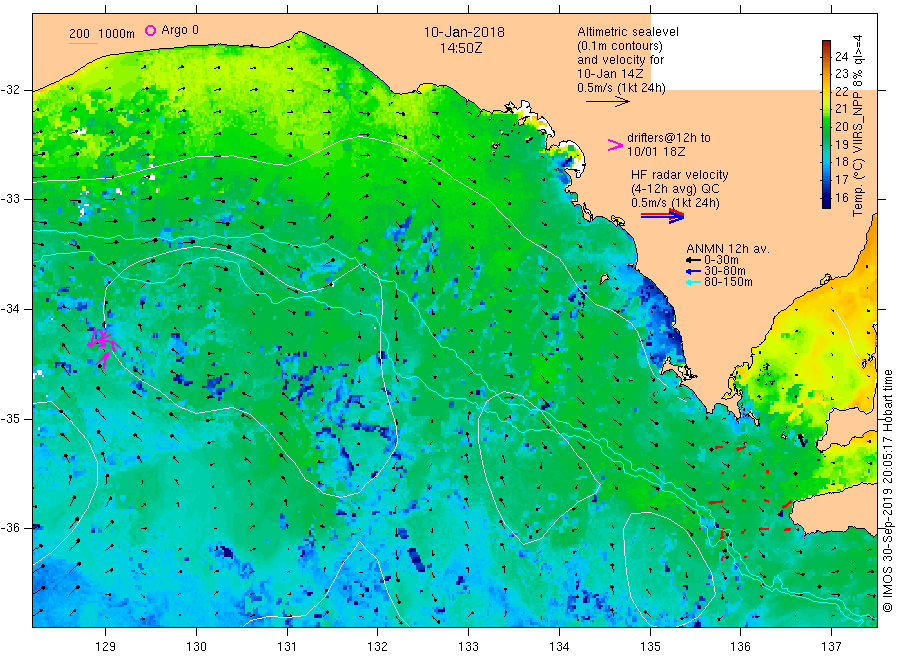Click the '10/01 18Z' drifter time text
The height and width of the screenshot is (660, 900).
pos(655,152)
